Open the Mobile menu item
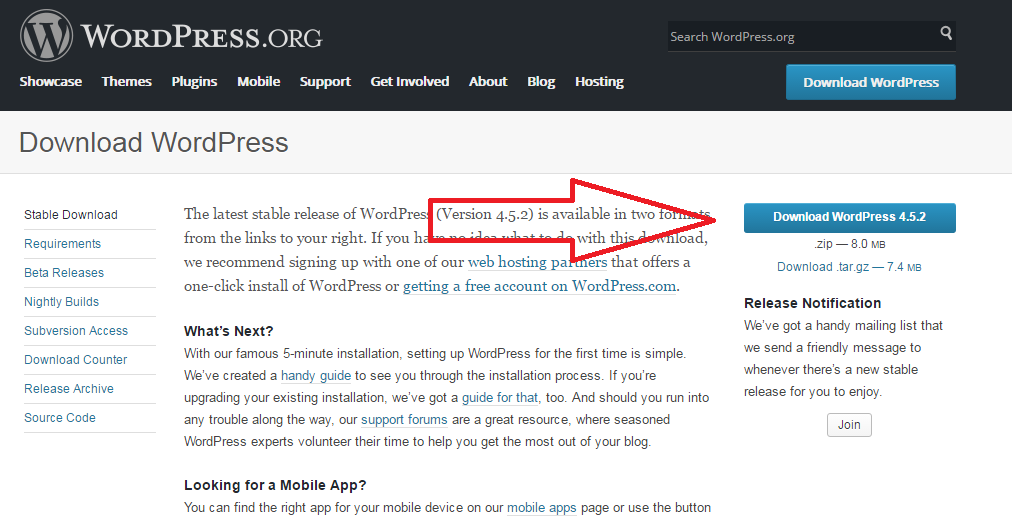 [258, 82]
